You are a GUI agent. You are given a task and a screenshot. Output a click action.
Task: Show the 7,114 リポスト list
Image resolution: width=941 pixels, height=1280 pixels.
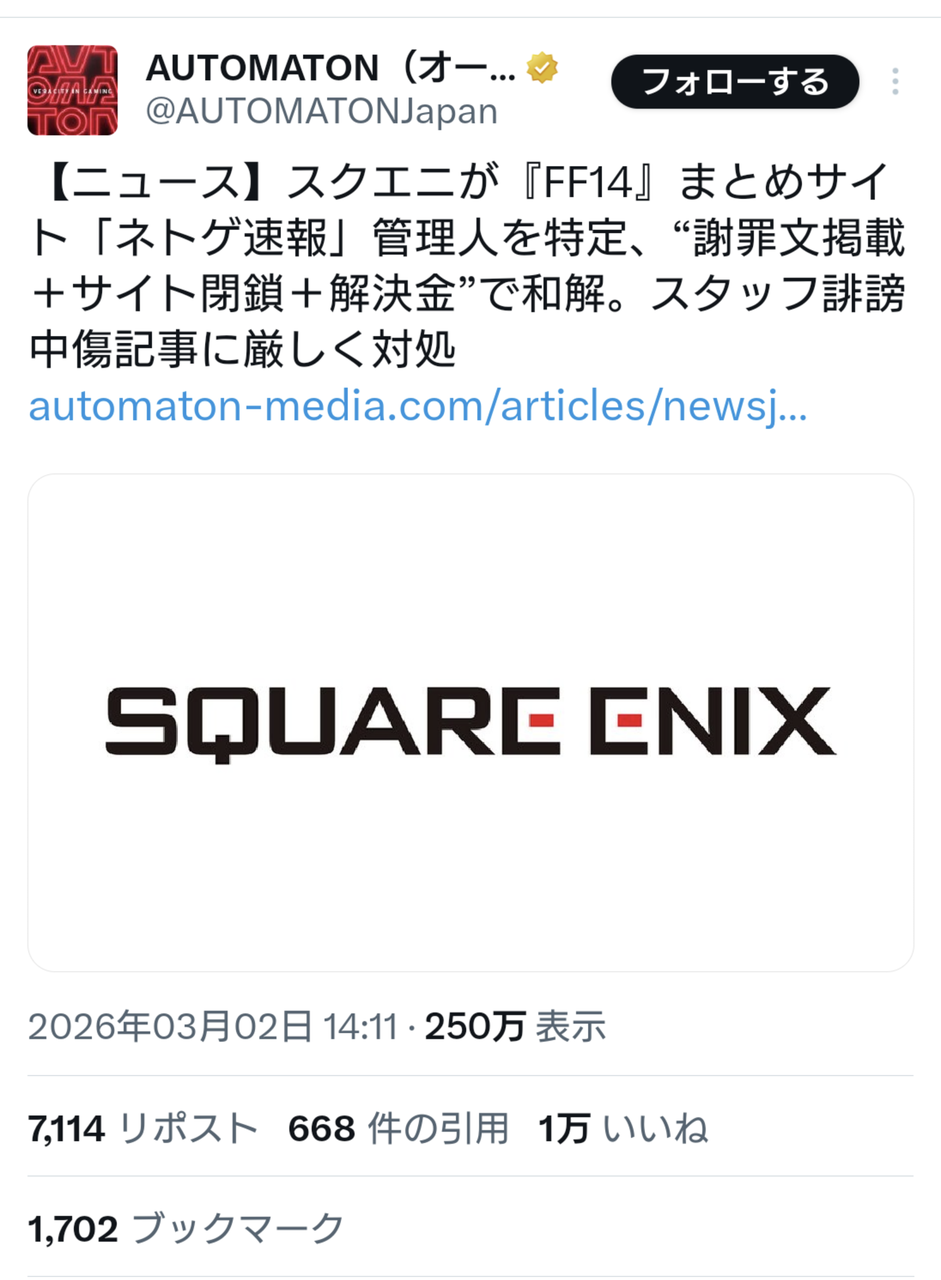(x=143, y=1130)
